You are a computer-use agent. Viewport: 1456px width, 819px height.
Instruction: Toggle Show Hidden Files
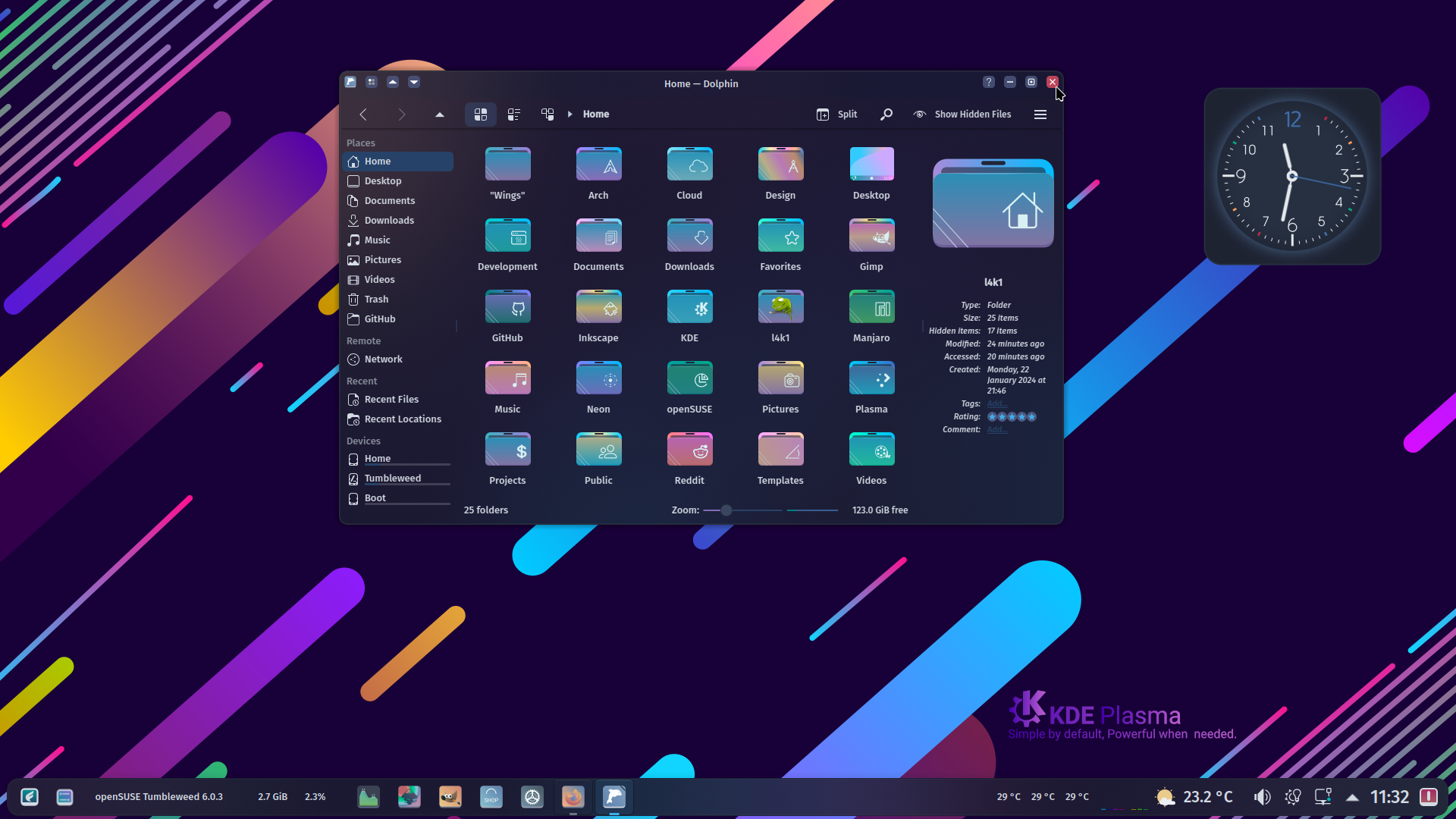[962, 115]
